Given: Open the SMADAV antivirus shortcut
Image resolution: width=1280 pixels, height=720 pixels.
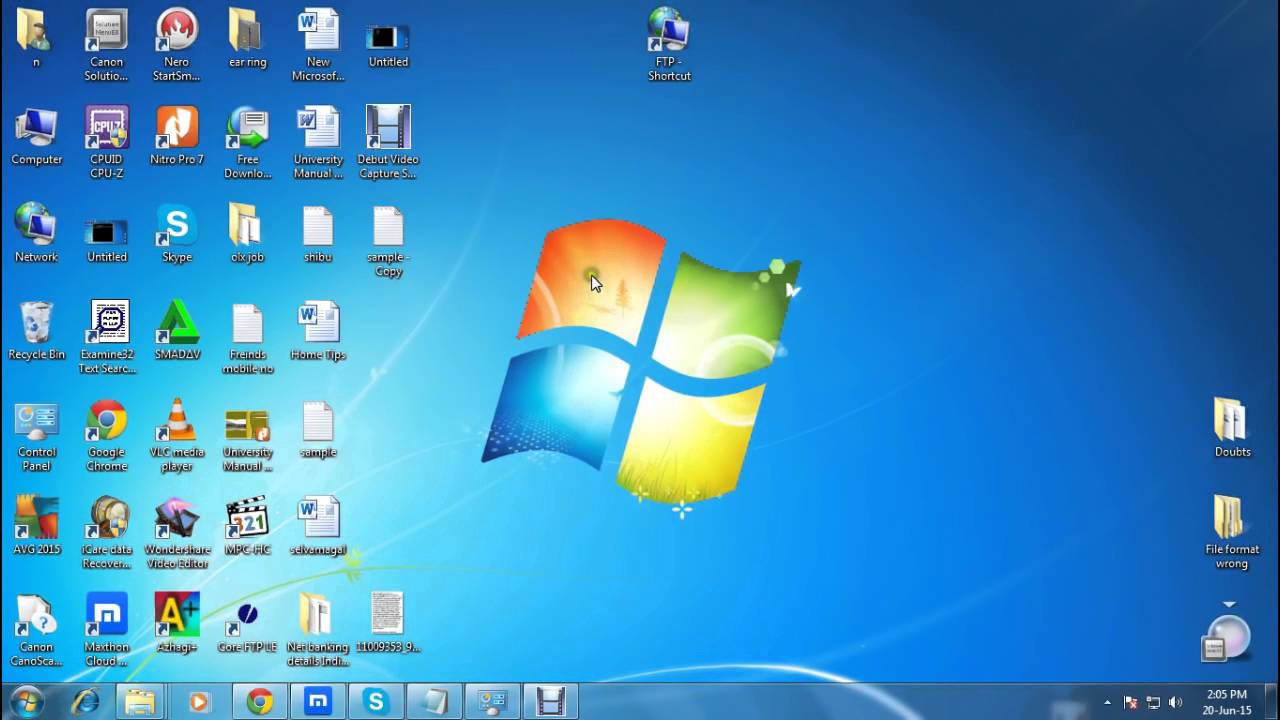Looking at the screenshot, I should pos(177,331).
